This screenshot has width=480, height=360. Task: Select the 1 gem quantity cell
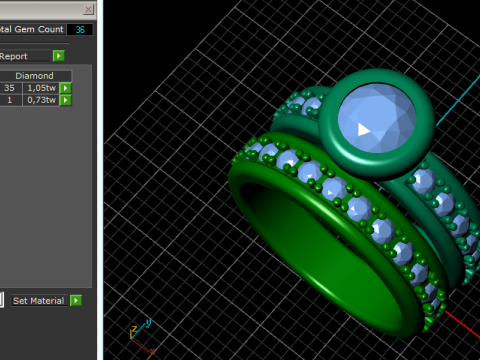(x=10, y=100)
